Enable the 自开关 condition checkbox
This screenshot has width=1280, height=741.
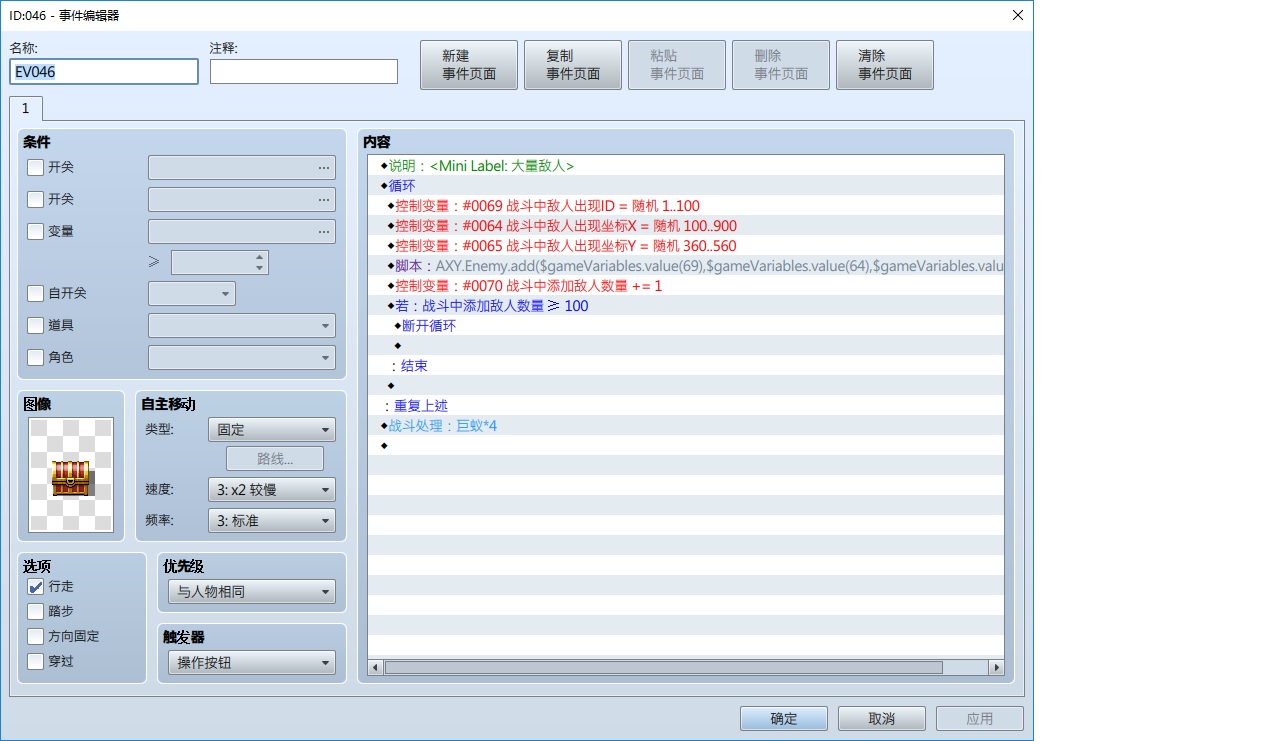pos(36,293)
